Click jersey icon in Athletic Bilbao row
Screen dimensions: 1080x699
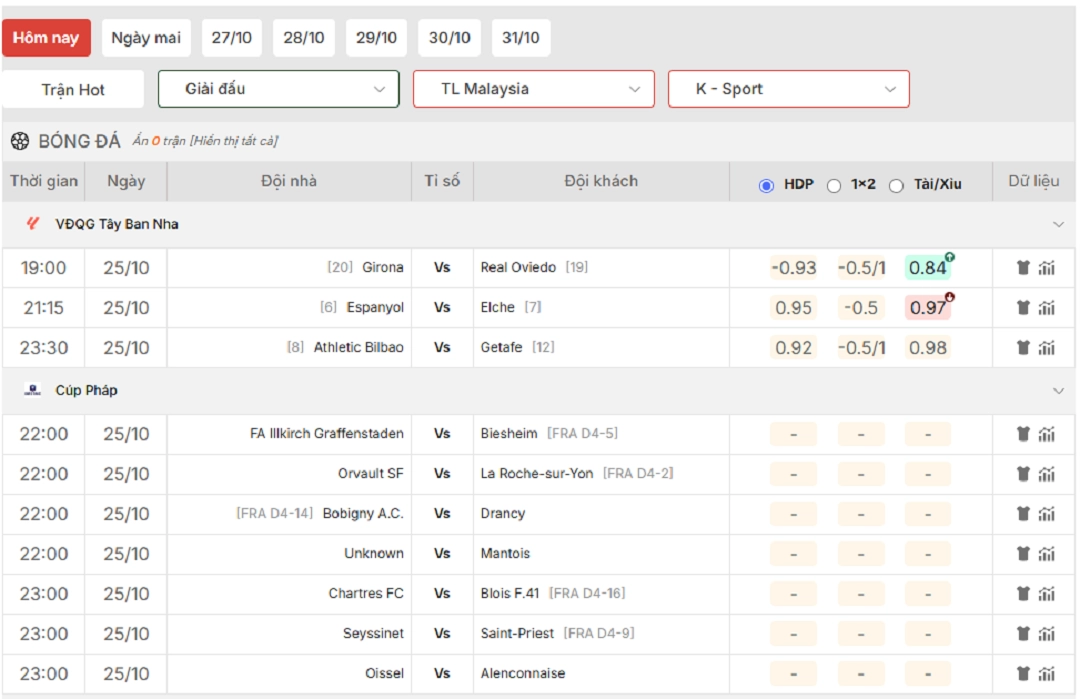(1023, 348)
